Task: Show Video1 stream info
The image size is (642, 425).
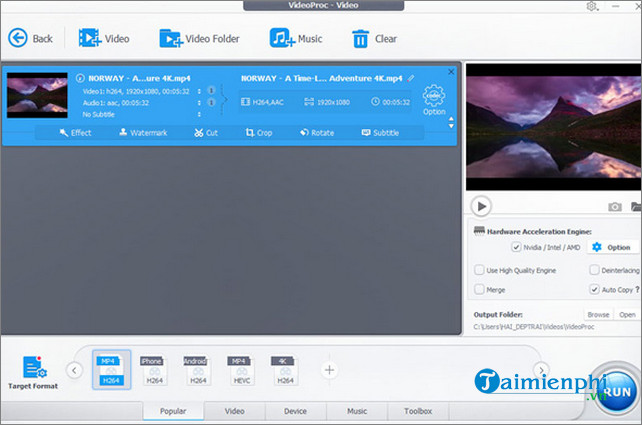Action: pyautogui.click(x=211, y=90)
